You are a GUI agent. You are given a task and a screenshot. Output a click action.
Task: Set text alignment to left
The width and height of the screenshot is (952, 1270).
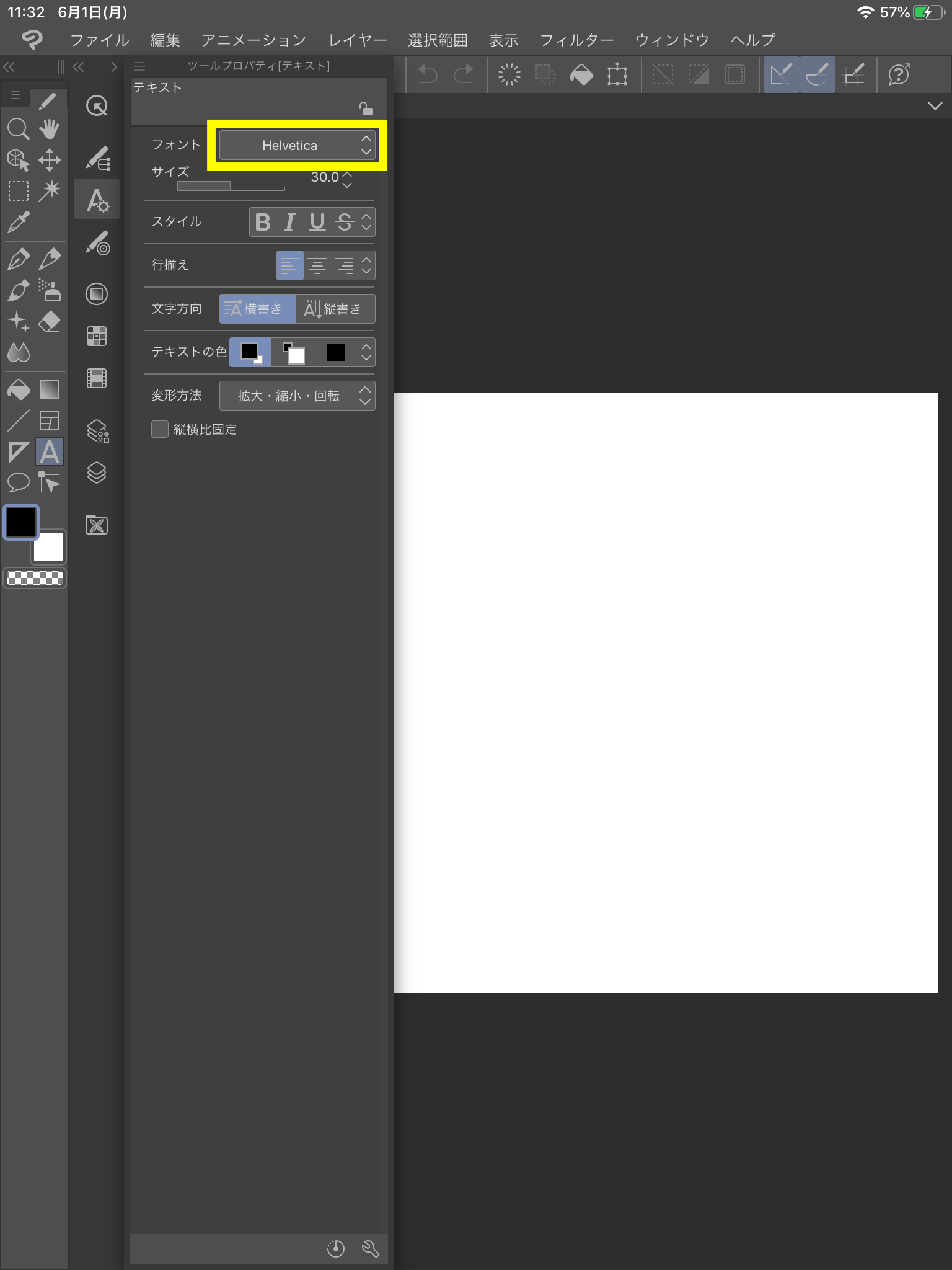289,265
